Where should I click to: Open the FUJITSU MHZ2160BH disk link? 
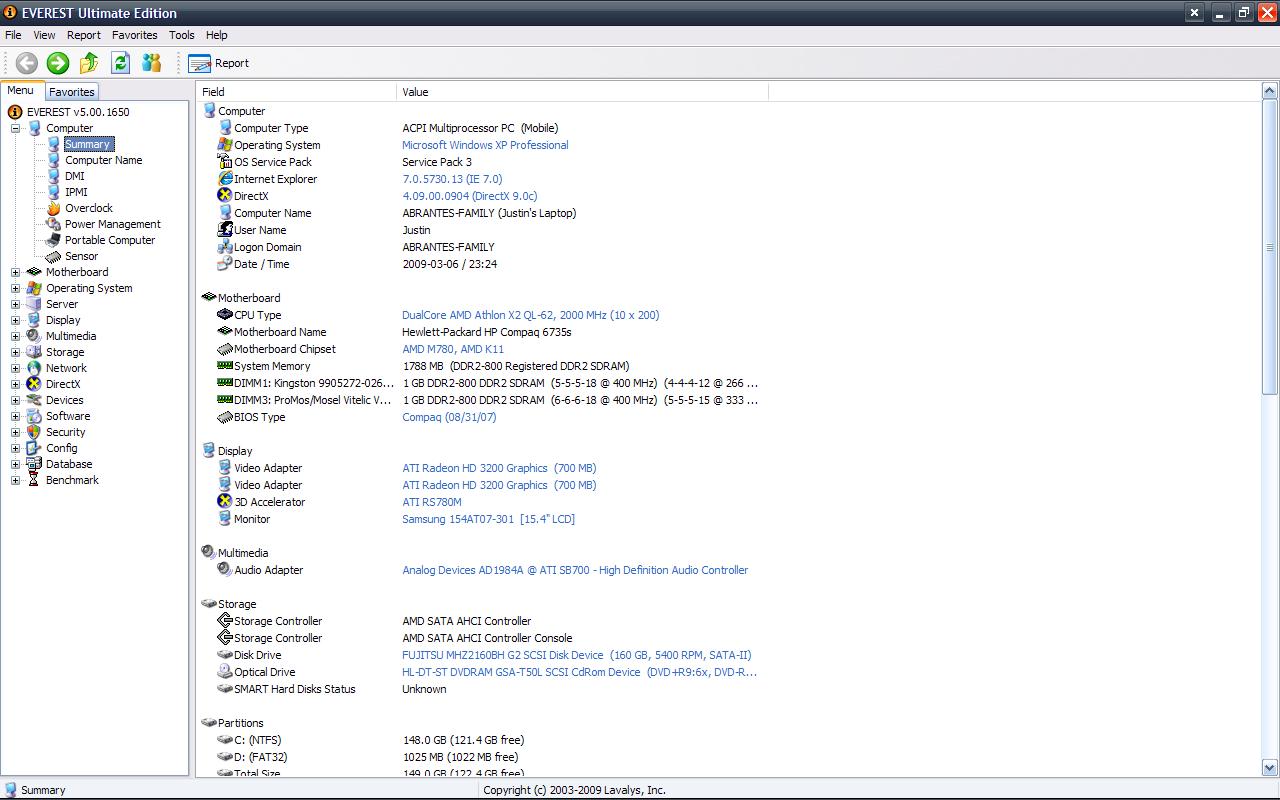point(576,655)
